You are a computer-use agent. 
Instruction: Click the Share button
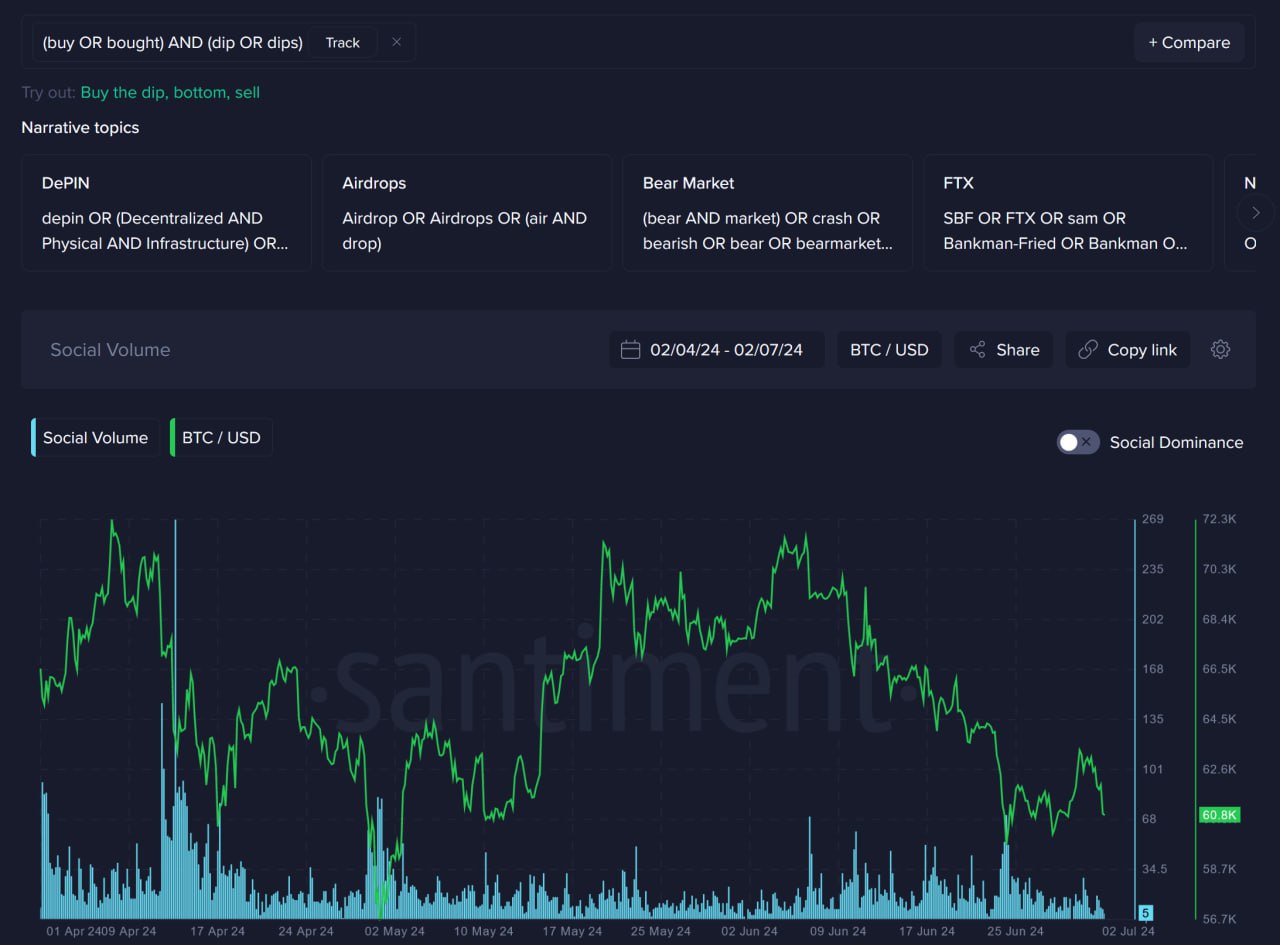(x=1004, y=350)
